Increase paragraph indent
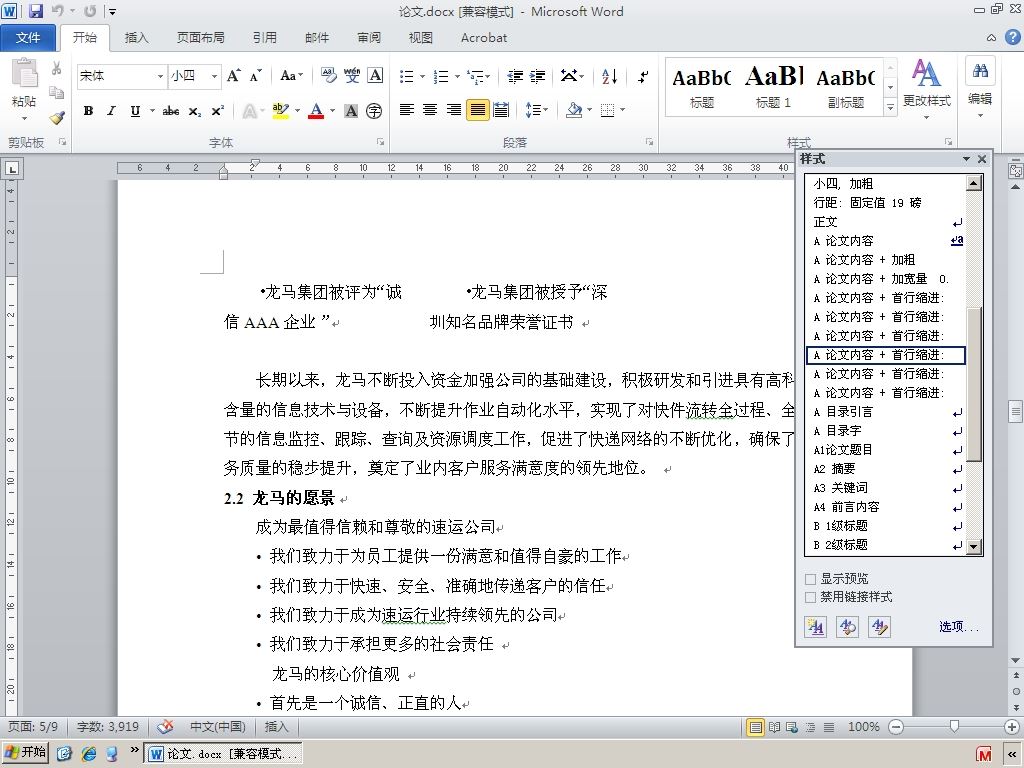 click(538, 76)
